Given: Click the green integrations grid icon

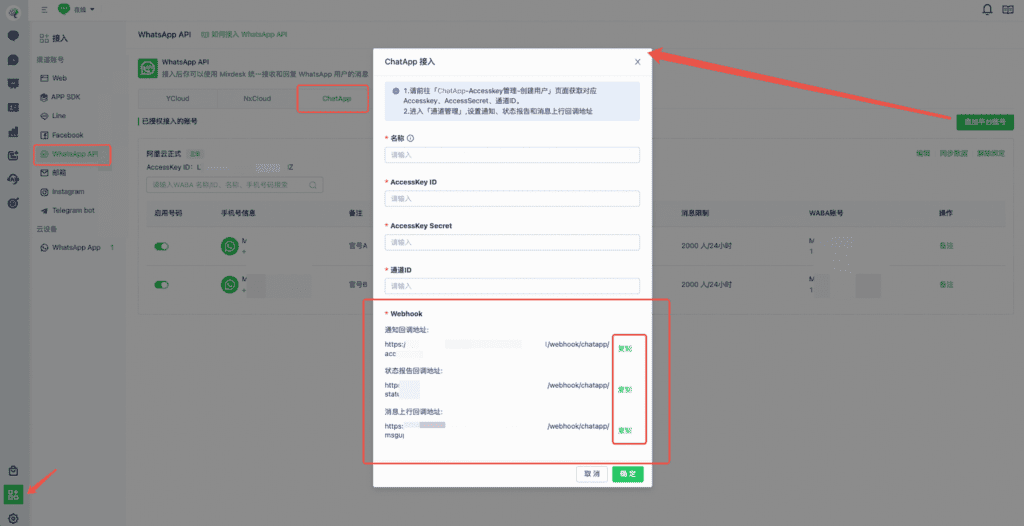Looking at the screenshot, I should pyautogui.click(x=14, y=494).
